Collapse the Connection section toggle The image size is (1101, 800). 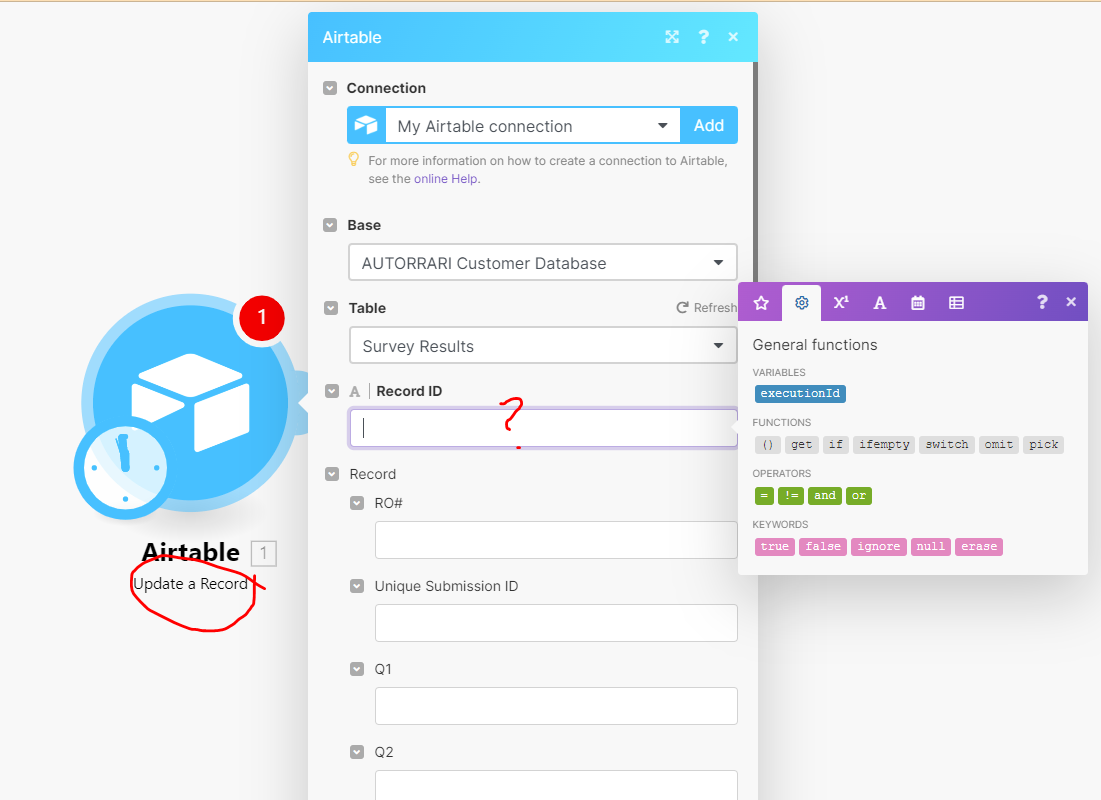click(330, 88)
